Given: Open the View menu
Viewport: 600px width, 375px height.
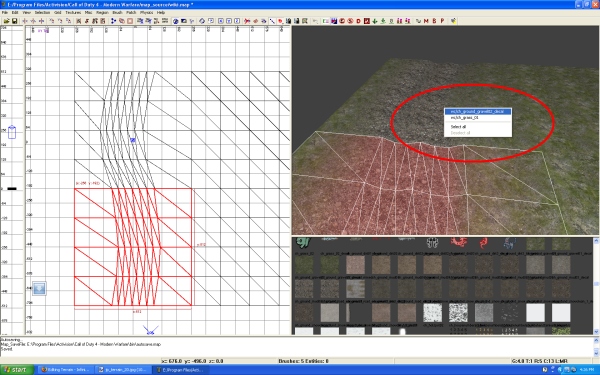Looking at the screenshot, I should click(26, 13).
